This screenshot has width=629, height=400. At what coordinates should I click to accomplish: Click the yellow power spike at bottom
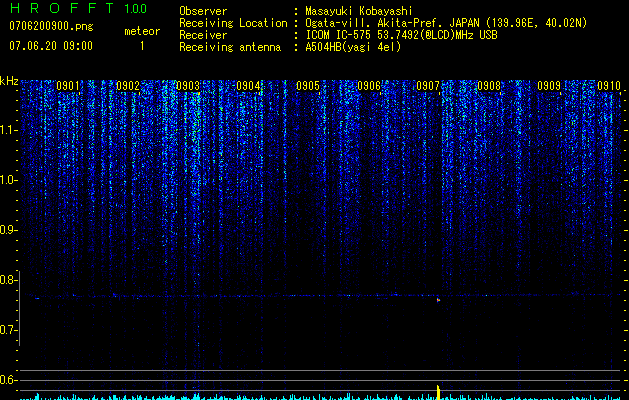point(438,392)
